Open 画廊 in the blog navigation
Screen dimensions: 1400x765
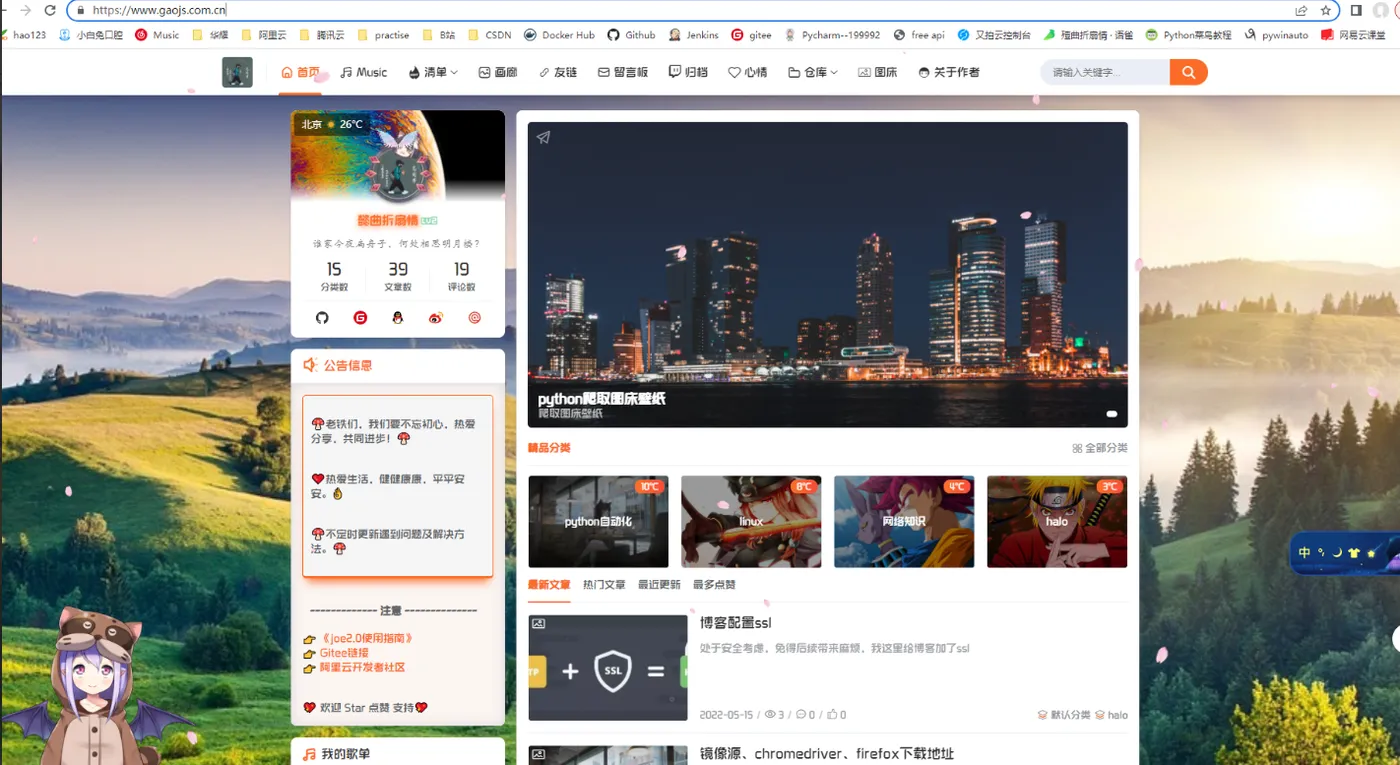(x=498, y=72)
